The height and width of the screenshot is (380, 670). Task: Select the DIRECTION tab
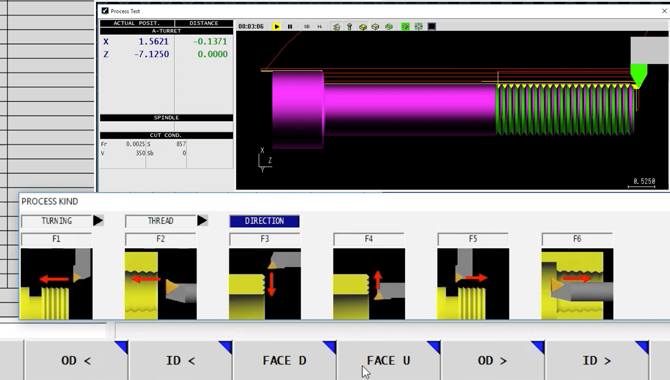(x=264, y=221)
